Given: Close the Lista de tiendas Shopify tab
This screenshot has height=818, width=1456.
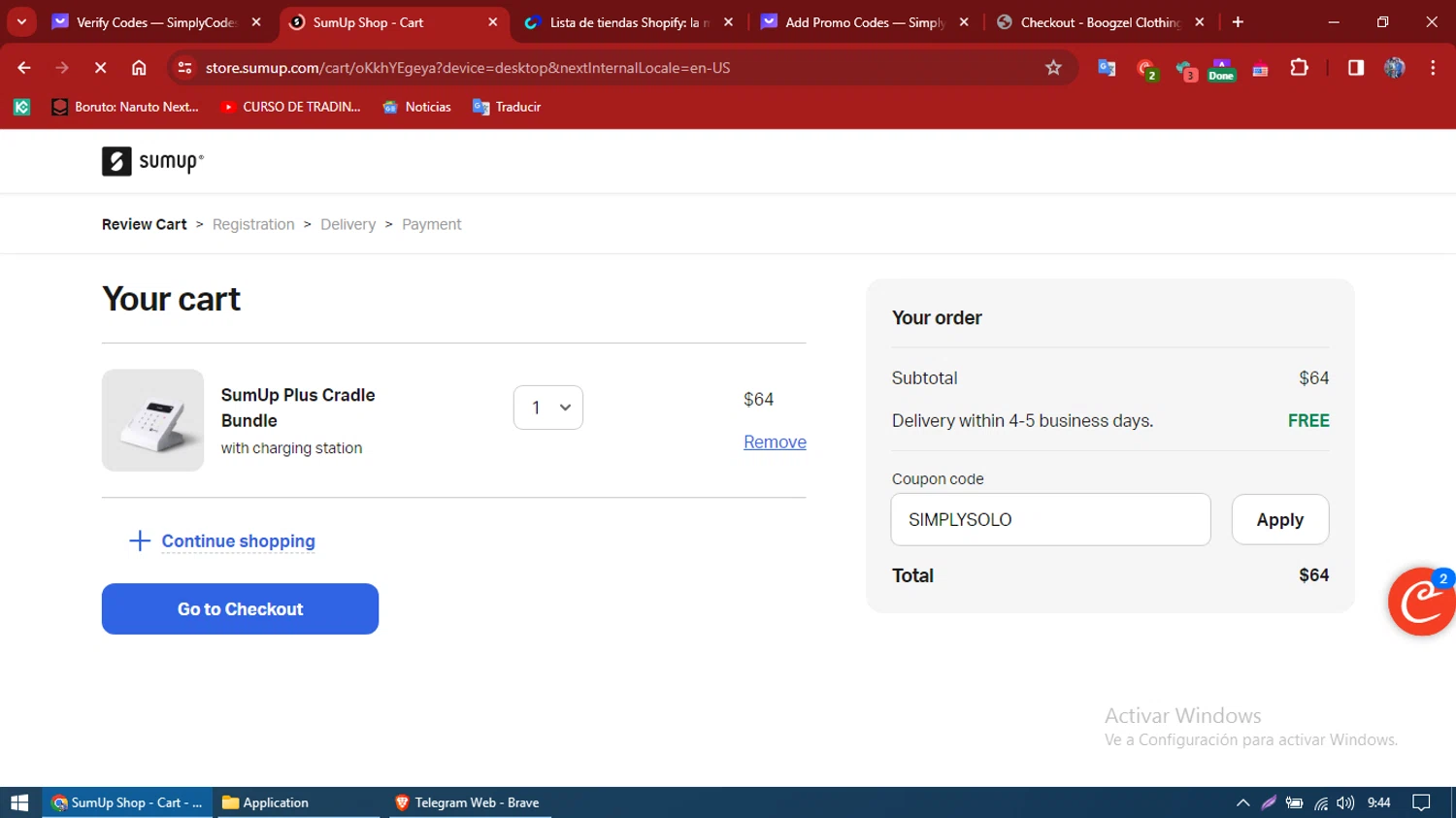Looking at the screenshot, I should coord(729,21).
